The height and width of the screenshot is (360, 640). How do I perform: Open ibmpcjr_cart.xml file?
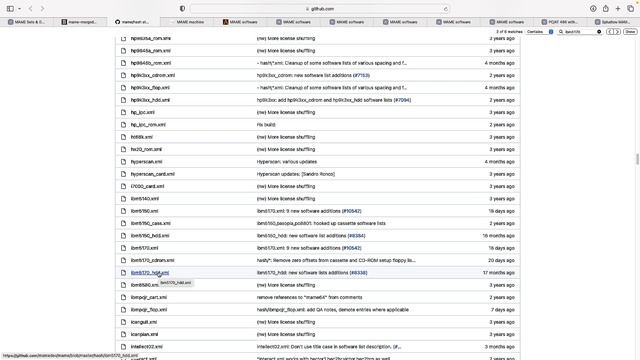[149, 297]
